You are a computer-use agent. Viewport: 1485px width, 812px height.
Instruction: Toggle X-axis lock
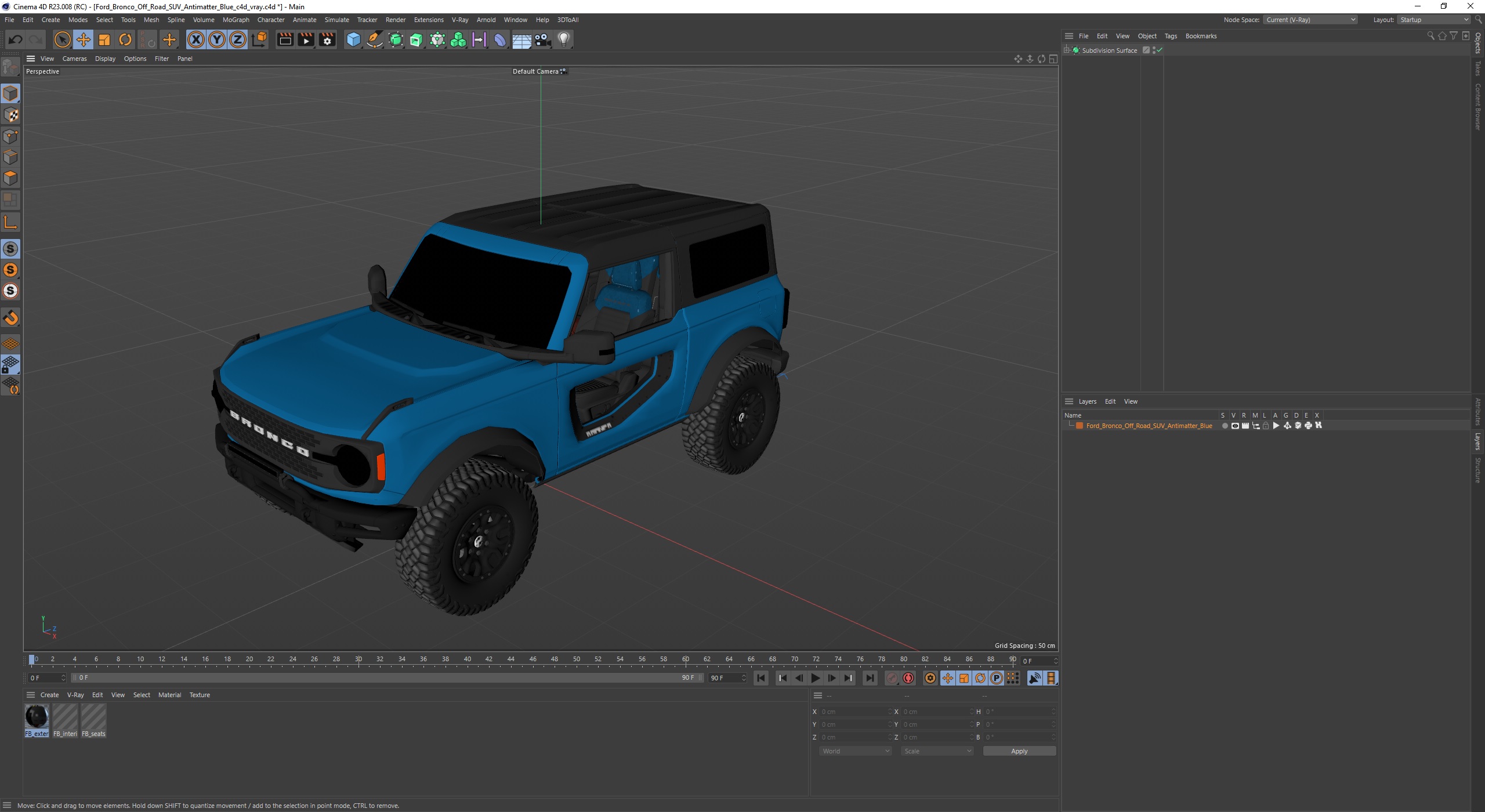(x=196, y=39)
